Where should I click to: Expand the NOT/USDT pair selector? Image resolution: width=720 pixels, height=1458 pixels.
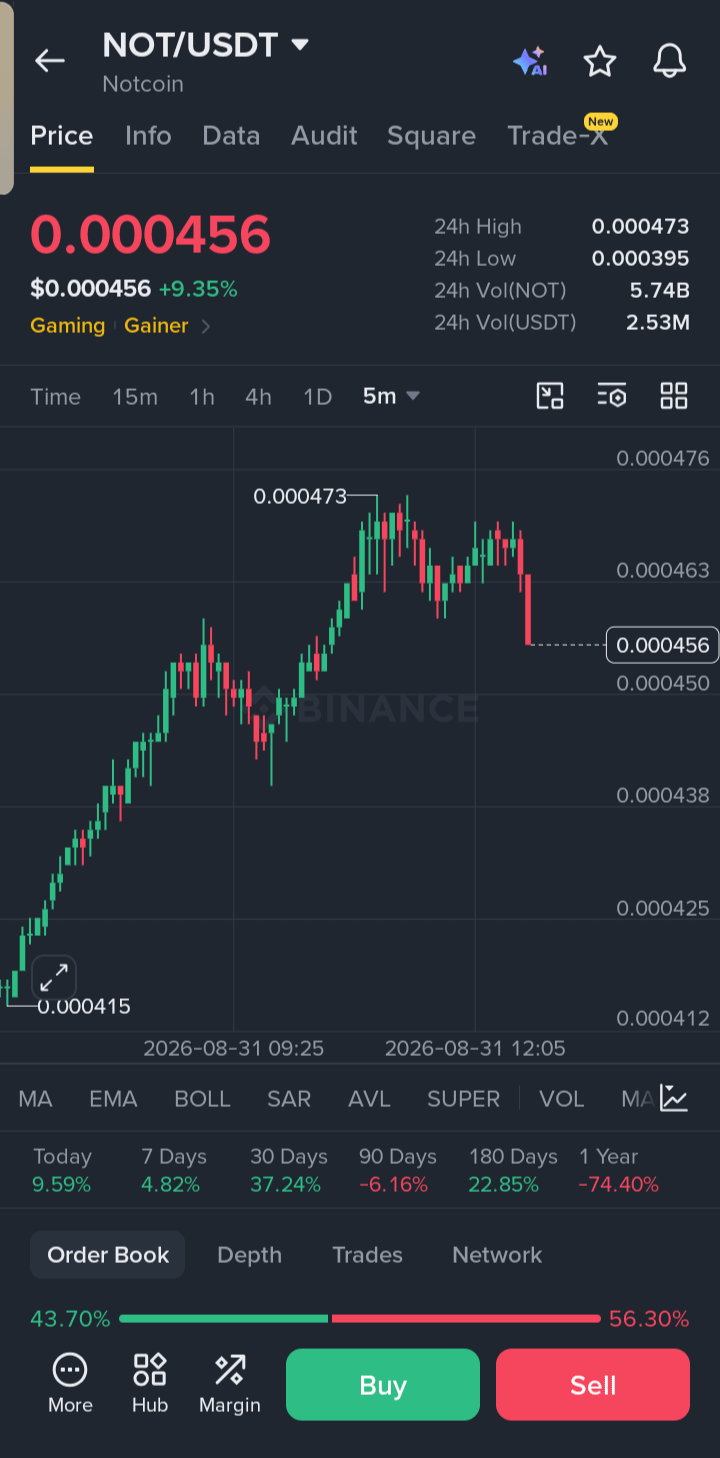[300, 45]
